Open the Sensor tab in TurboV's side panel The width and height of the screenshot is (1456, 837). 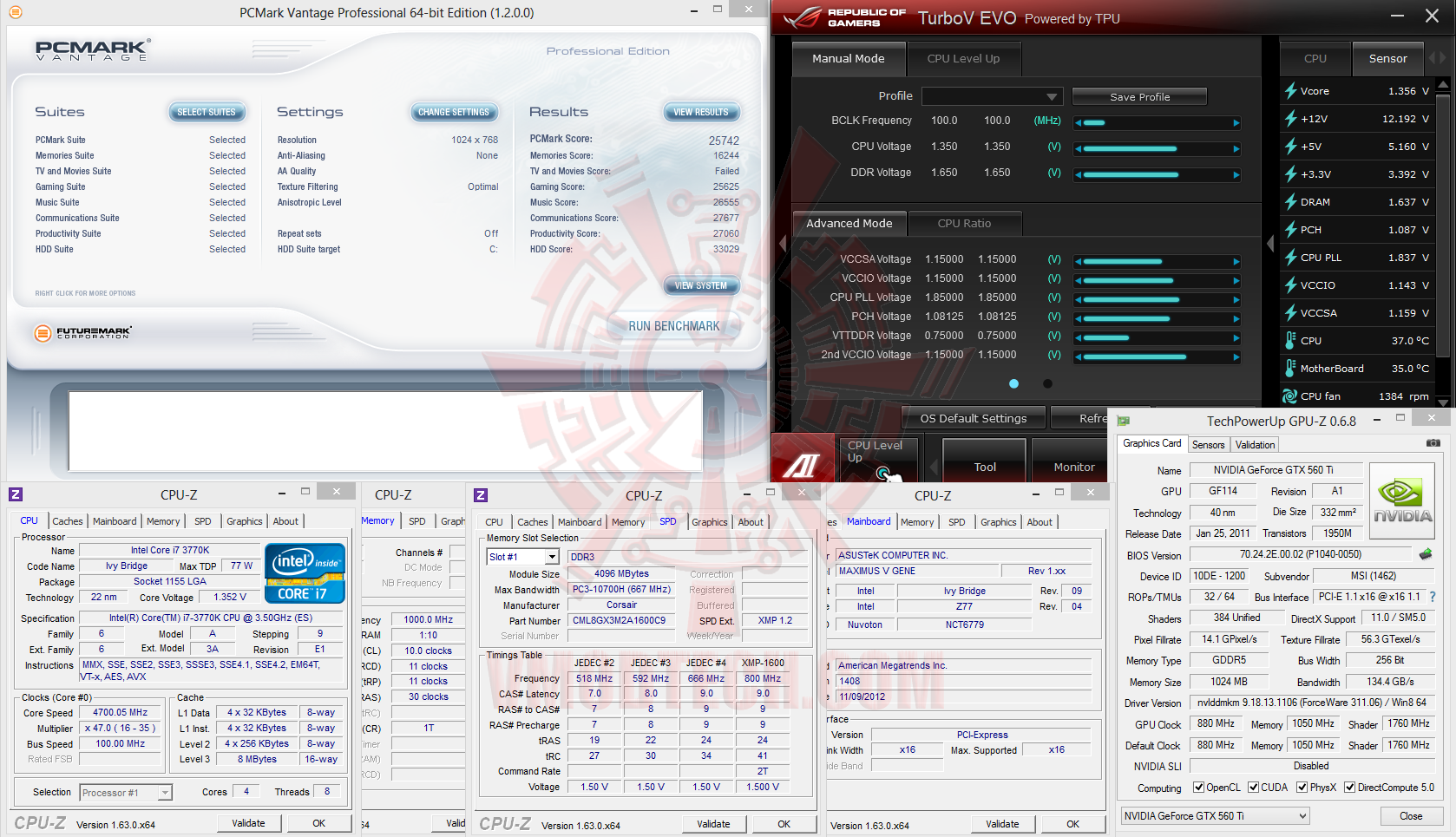[1387, 59]
